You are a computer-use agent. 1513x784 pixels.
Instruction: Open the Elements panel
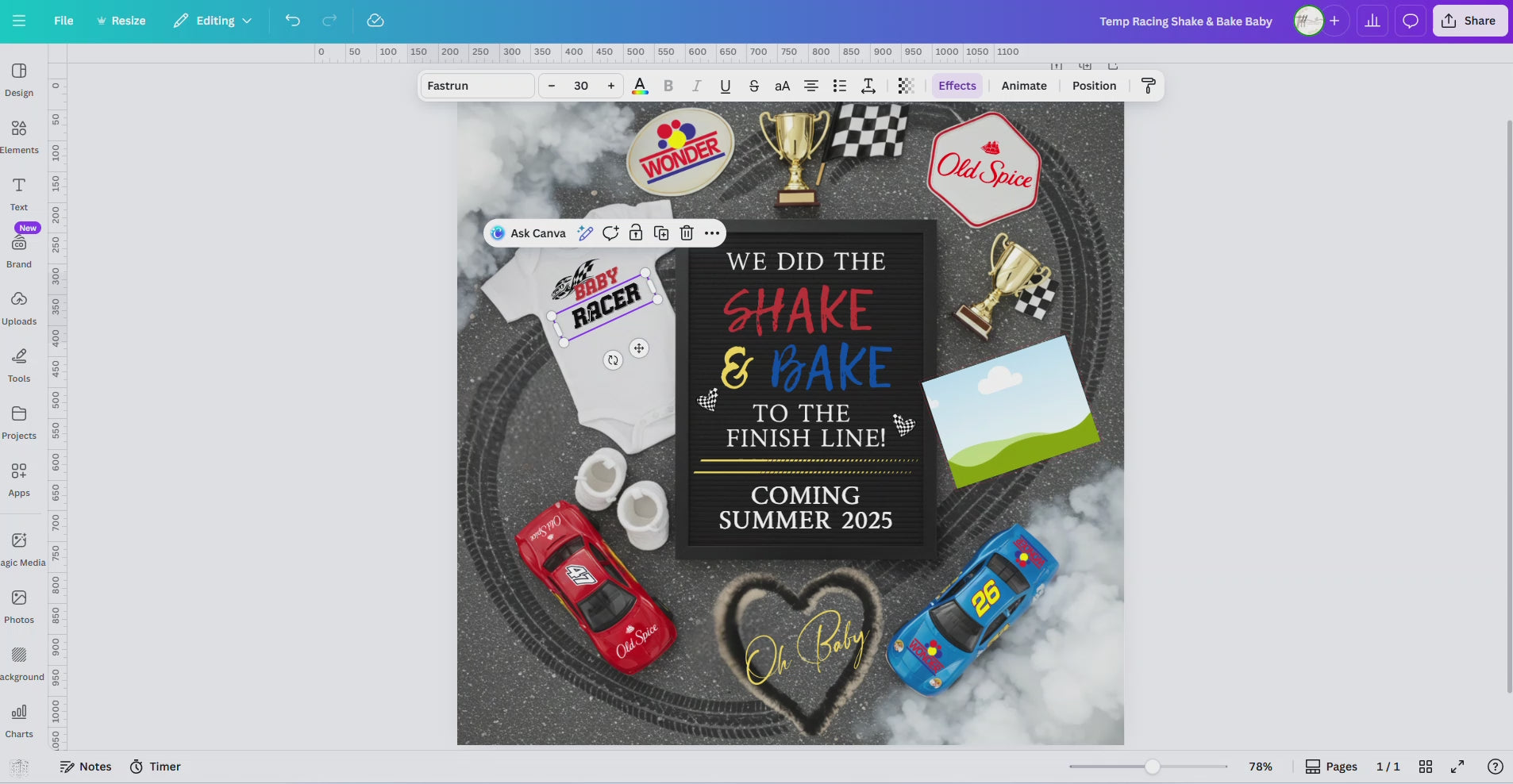point(19,135)
